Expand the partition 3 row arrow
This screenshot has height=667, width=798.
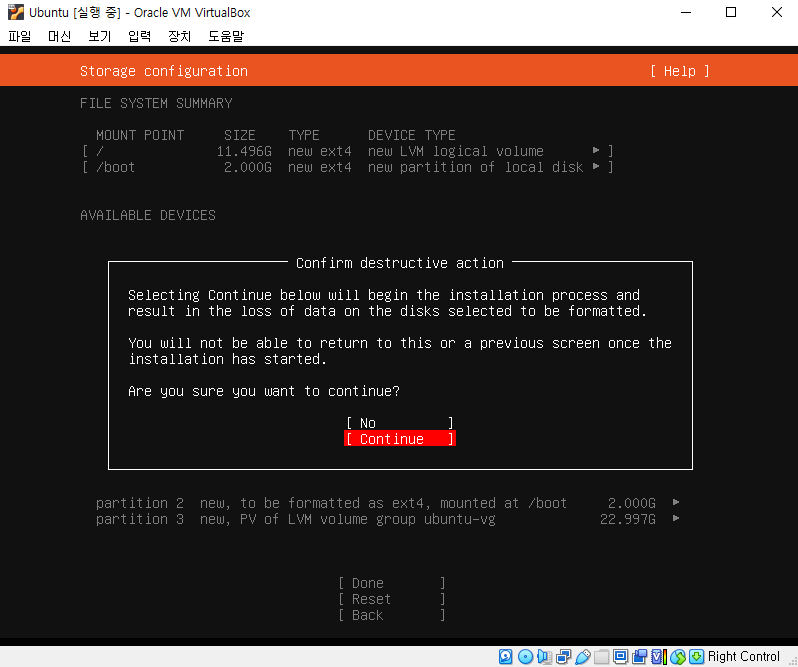click(676, 518)
